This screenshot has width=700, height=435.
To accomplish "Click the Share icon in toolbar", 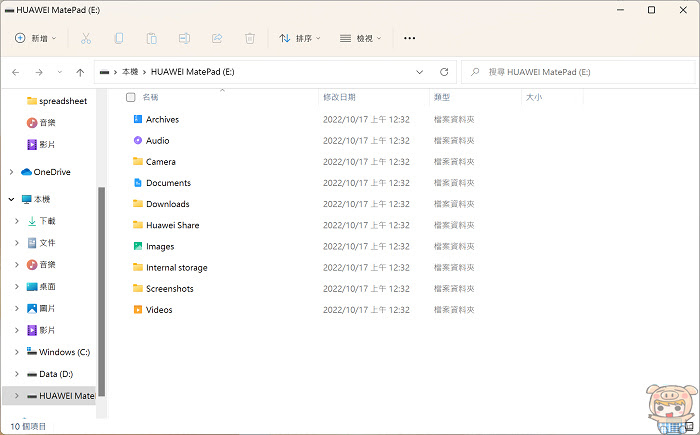I will point(217,38).
